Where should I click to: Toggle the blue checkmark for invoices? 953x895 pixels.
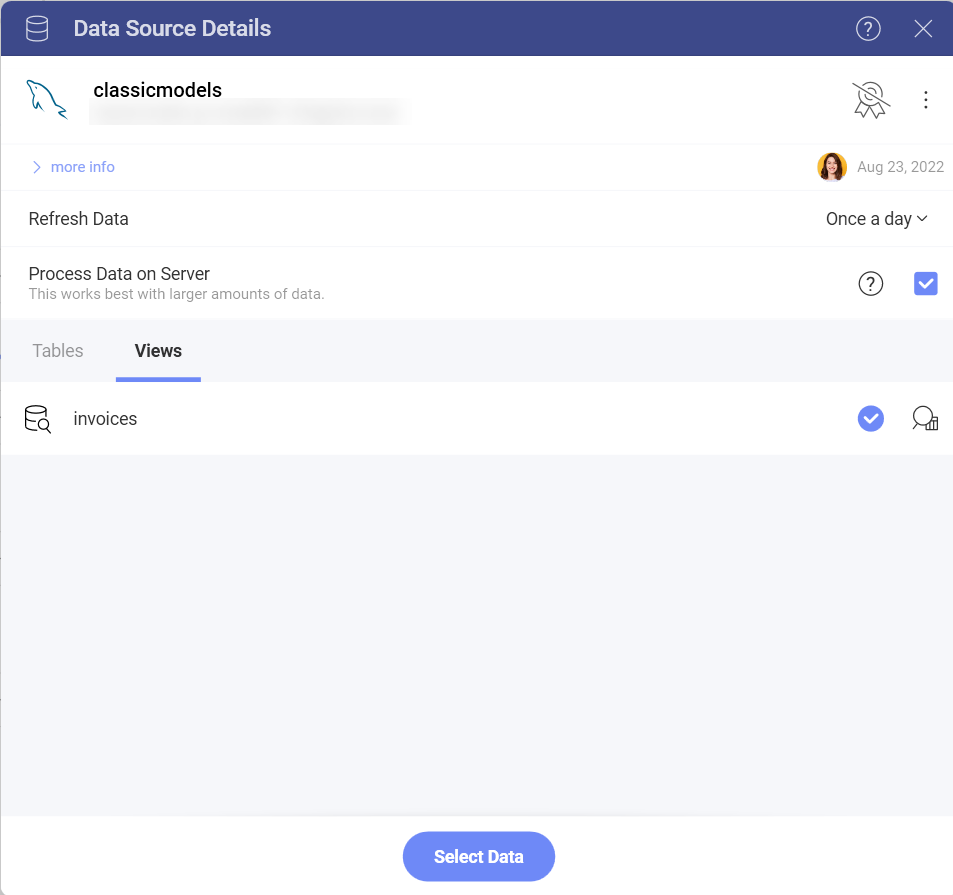870,419
